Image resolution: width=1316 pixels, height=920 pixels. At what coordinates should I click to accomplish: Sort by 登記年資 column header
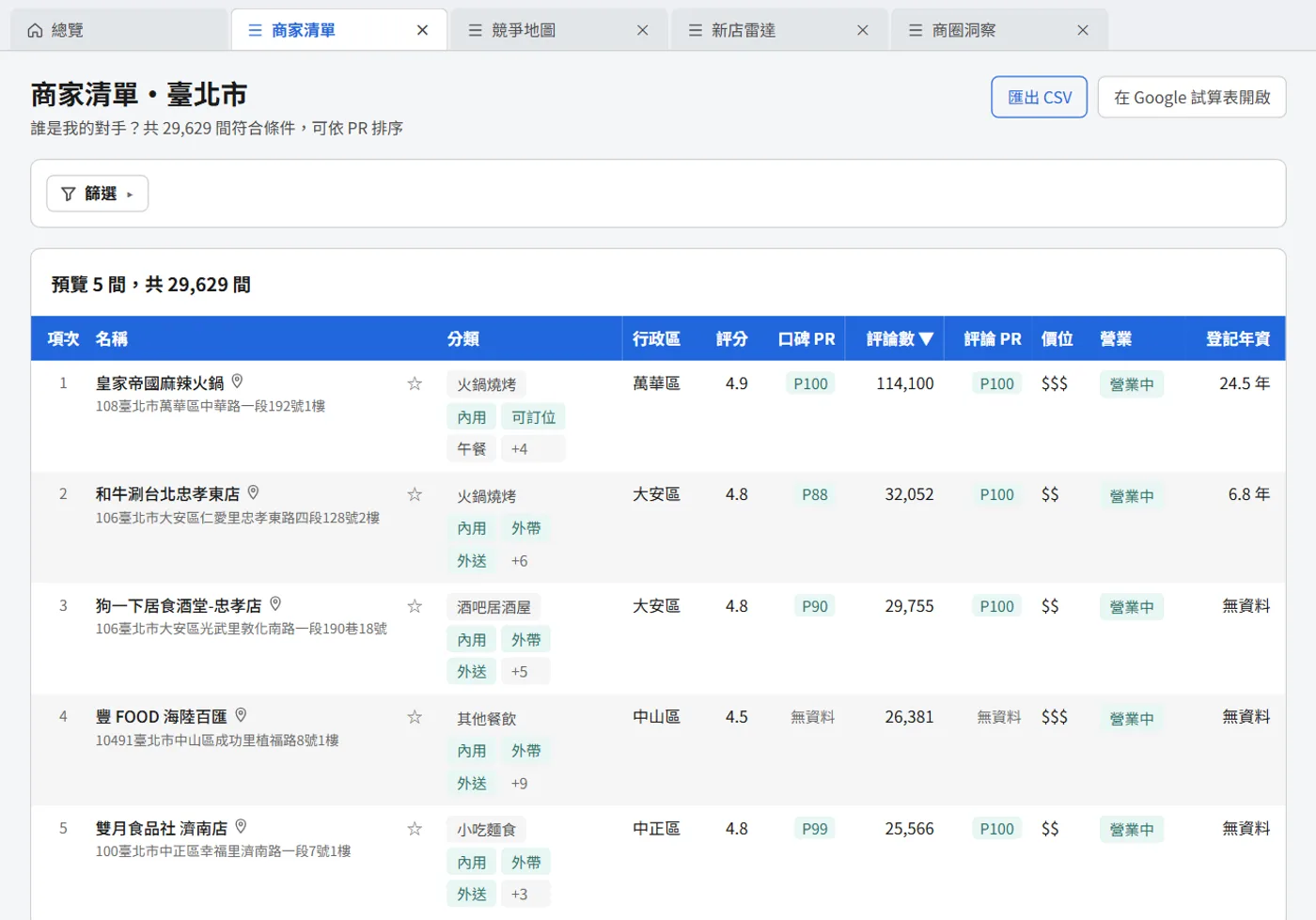click(1238, 338)
